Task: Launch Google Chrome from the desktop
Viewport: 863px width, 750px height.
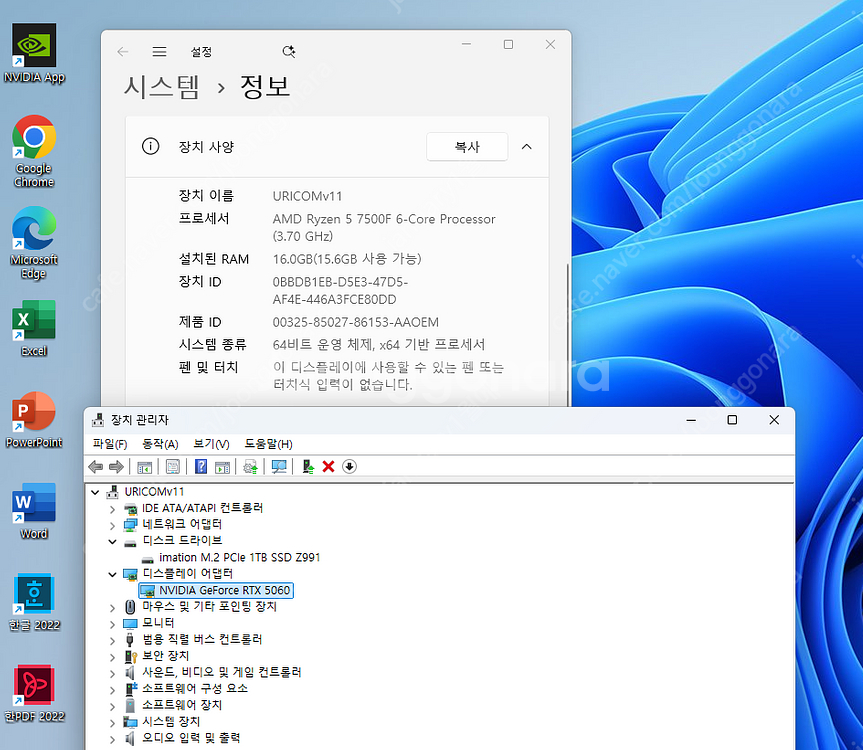Action: pyautogui.click(x=34, y=151)
